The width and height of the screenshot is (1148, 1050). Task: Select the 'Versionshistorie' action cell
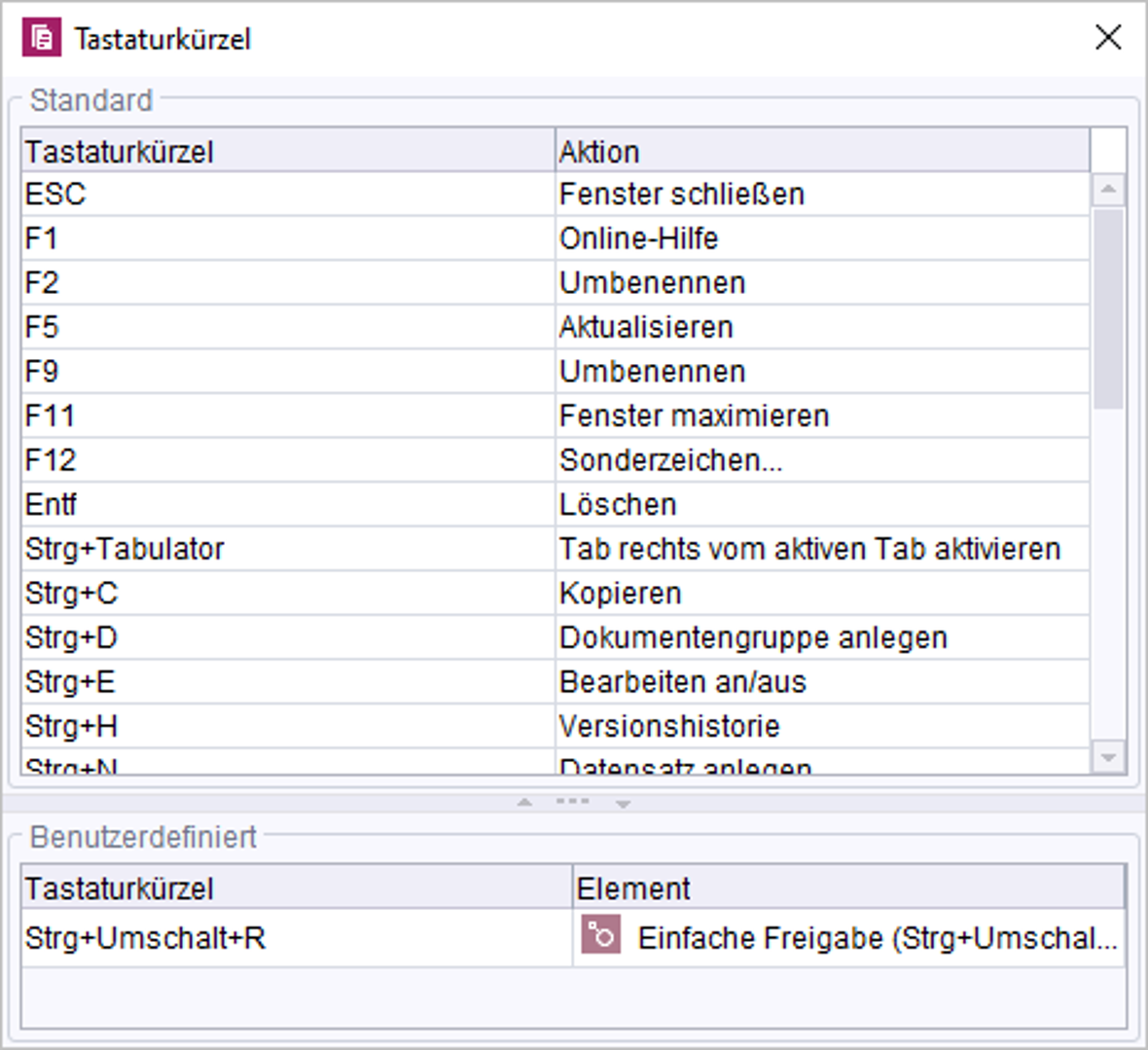(823, 726)
